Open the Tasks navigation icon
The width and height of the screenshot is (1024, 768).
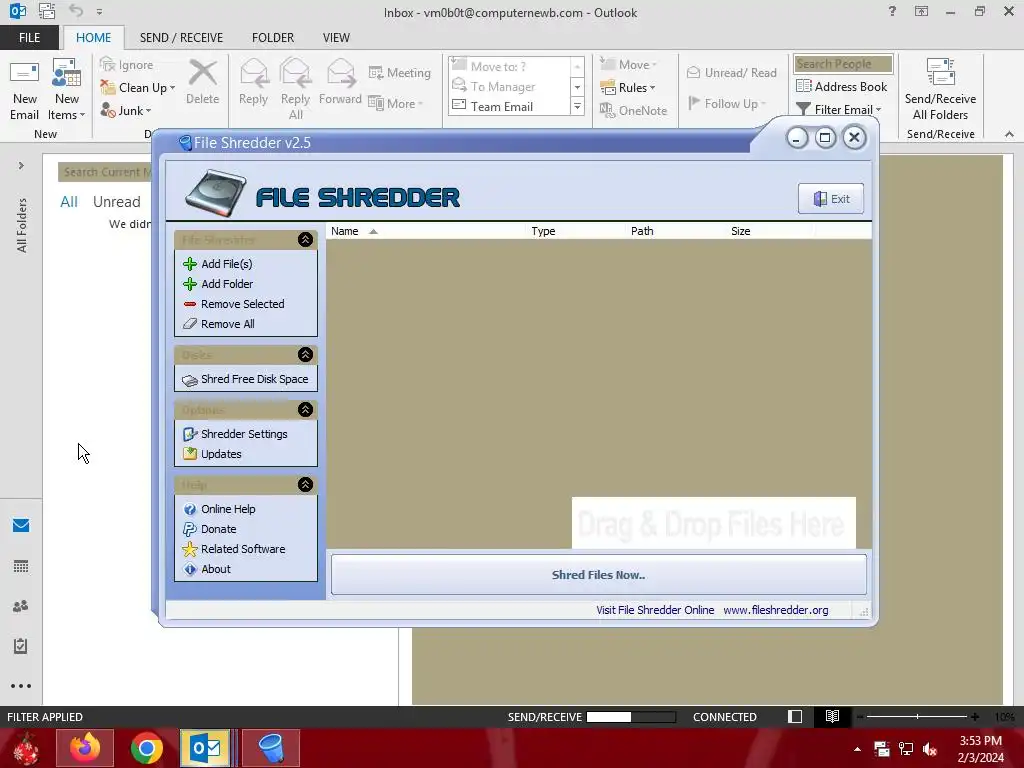point(21,646)
